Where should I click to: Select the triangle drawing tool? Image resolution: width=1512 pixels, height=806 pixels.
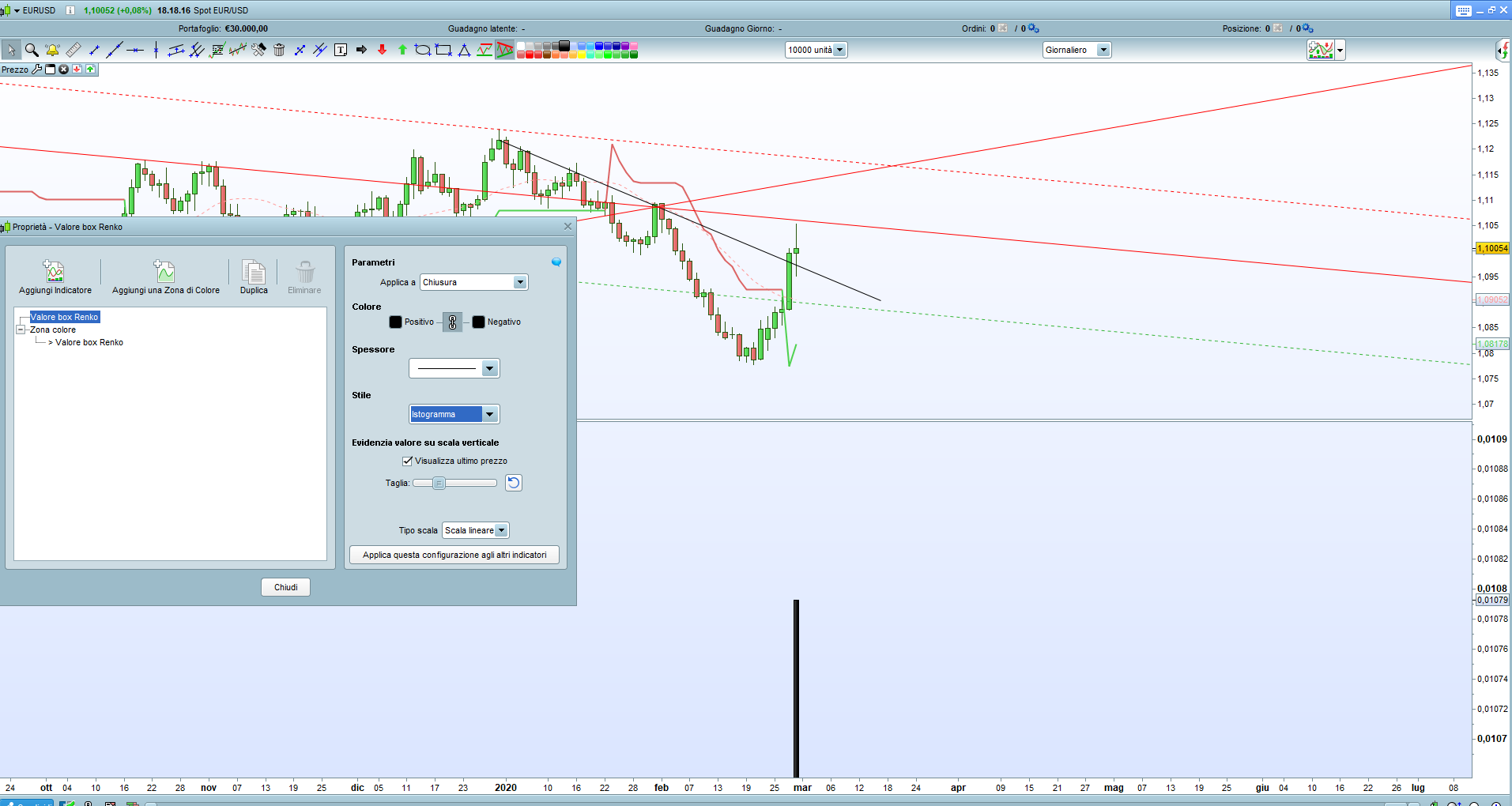coord(464,50)
